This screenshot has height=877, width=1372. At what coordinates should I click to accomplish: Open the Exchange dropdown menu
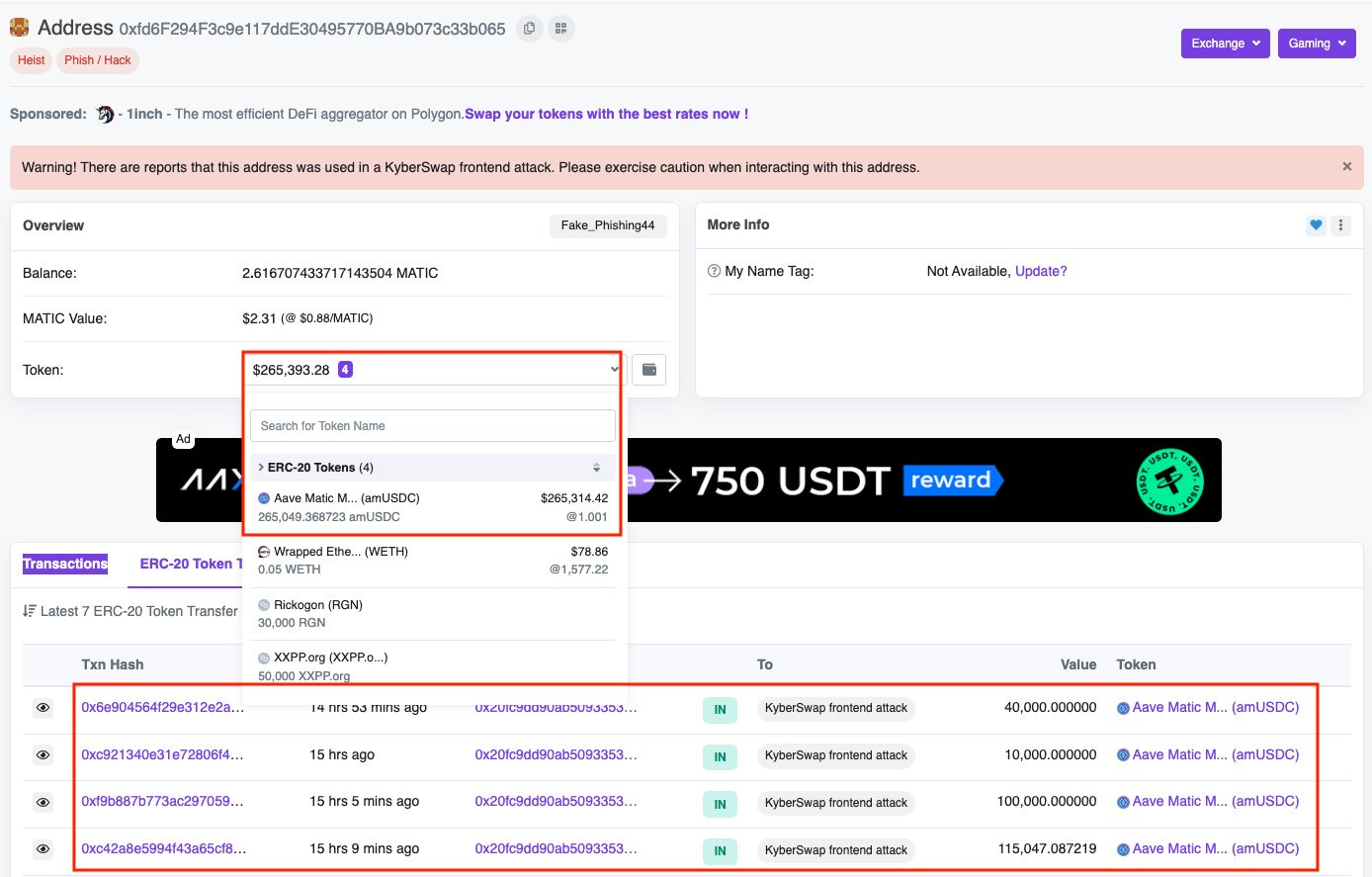tap(1226, 44)
